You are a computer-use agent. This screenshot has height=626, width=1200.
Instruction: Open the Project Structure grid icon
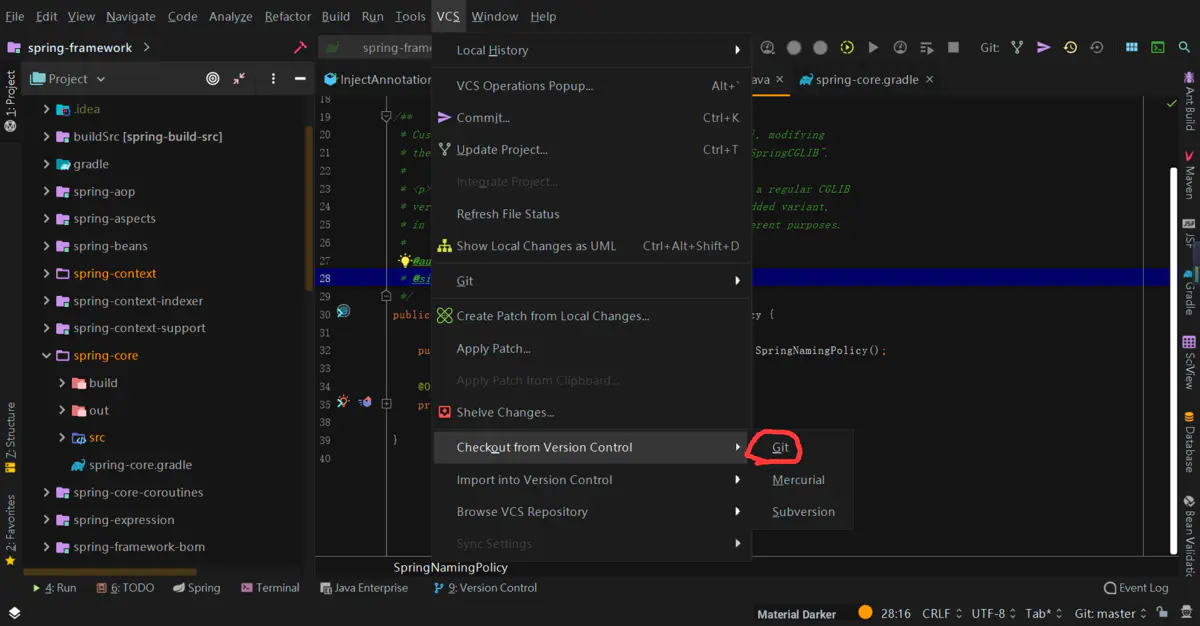(1131, 47)
